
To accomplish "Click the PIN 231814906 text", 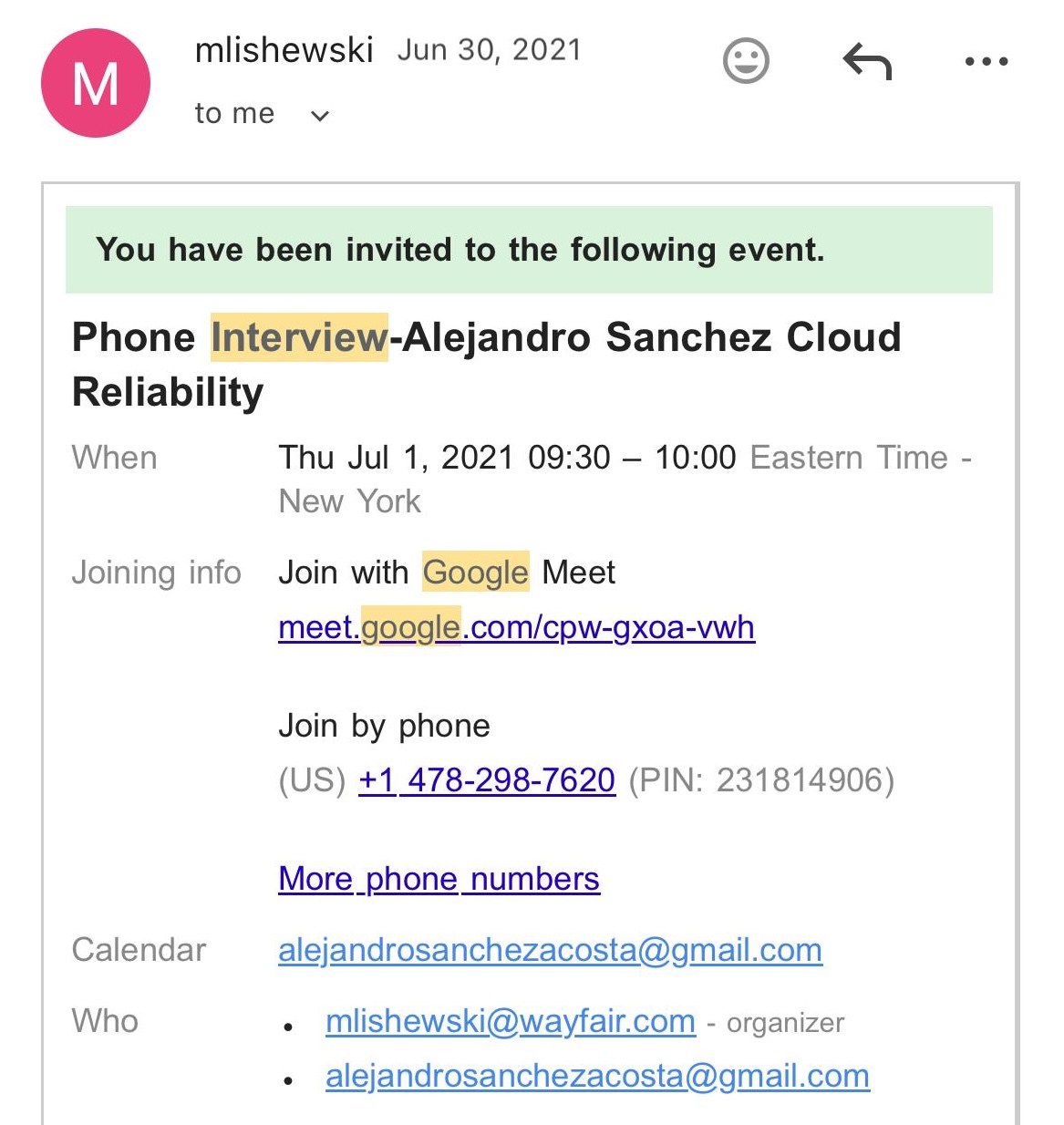I will click(761, 780).
